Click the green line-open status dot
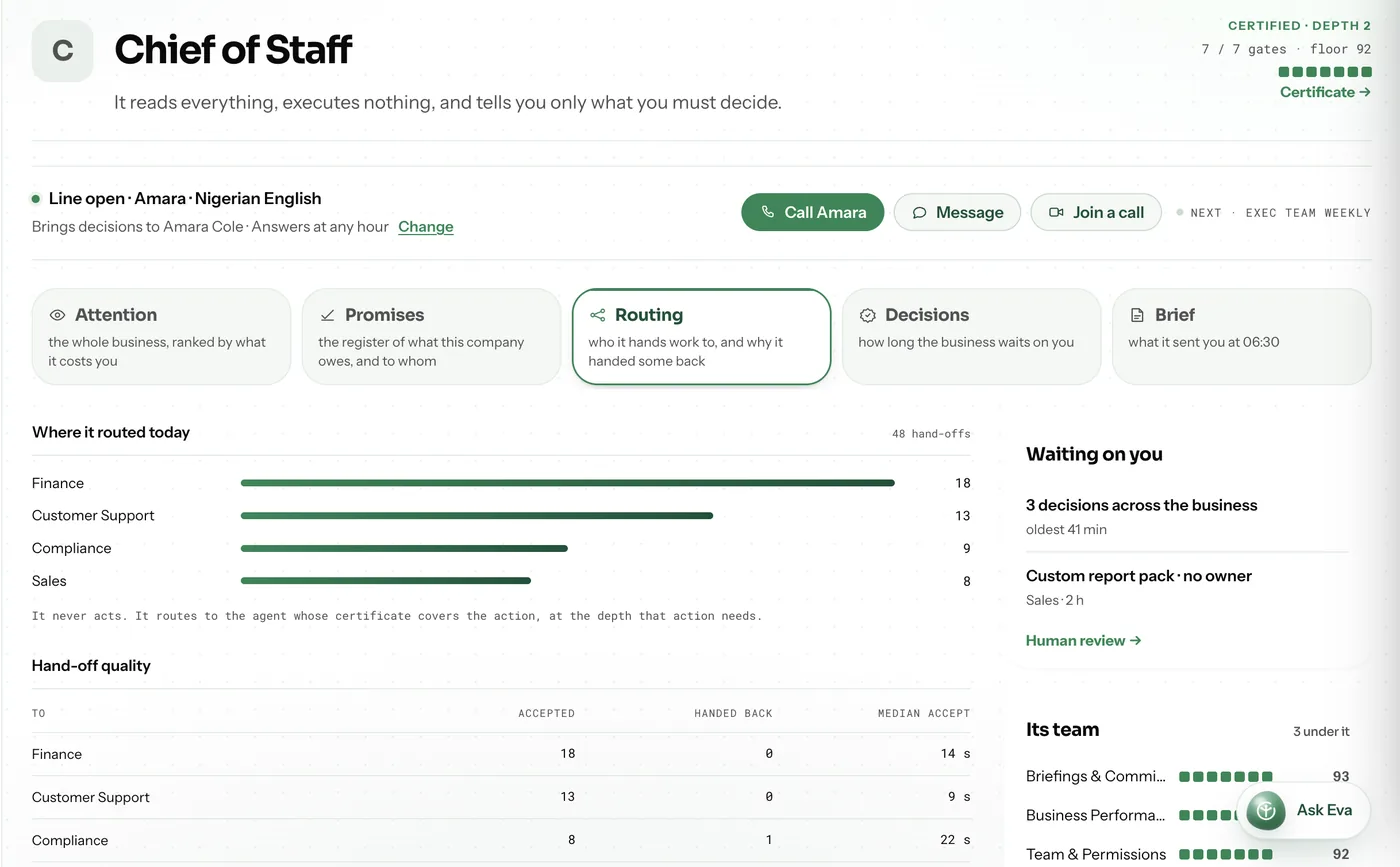This screenshot has height=867, width=1400. click(x=36, y=199)
